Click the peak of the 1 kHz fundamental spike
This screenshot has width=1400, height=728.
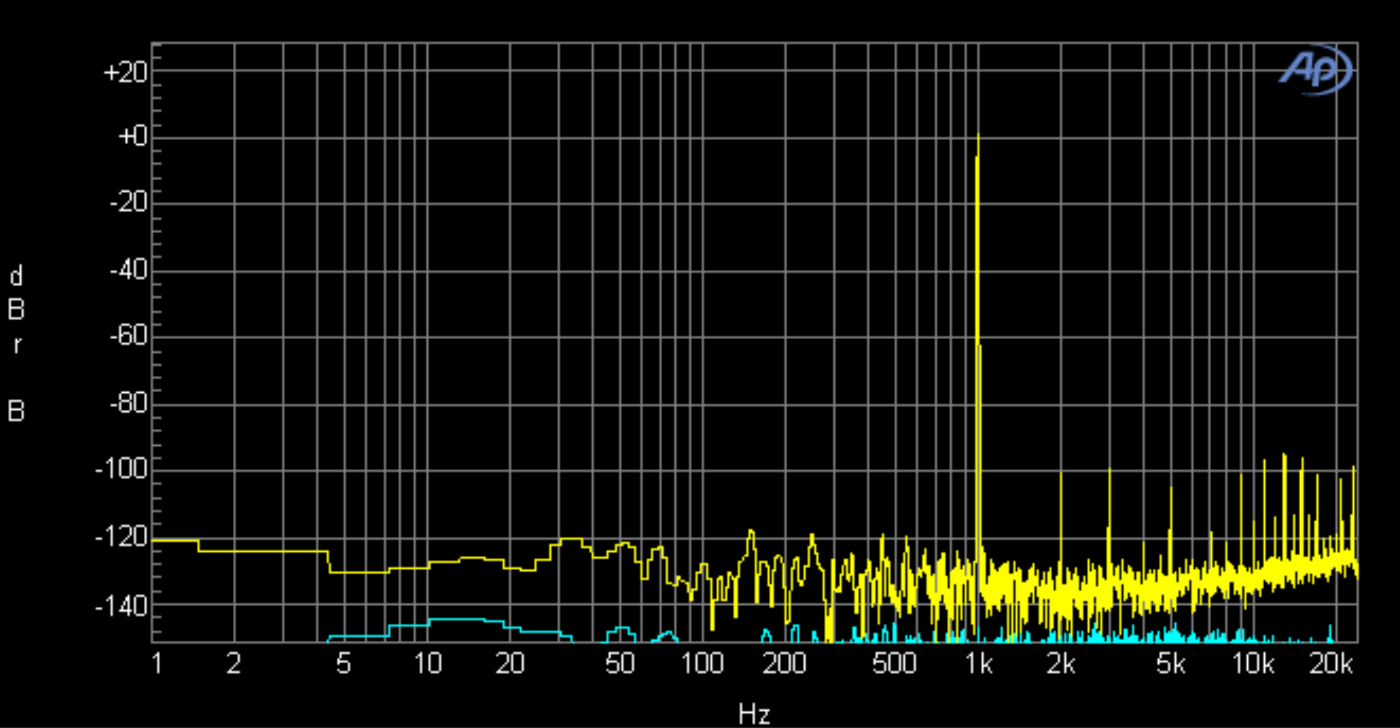pos(978,135)
